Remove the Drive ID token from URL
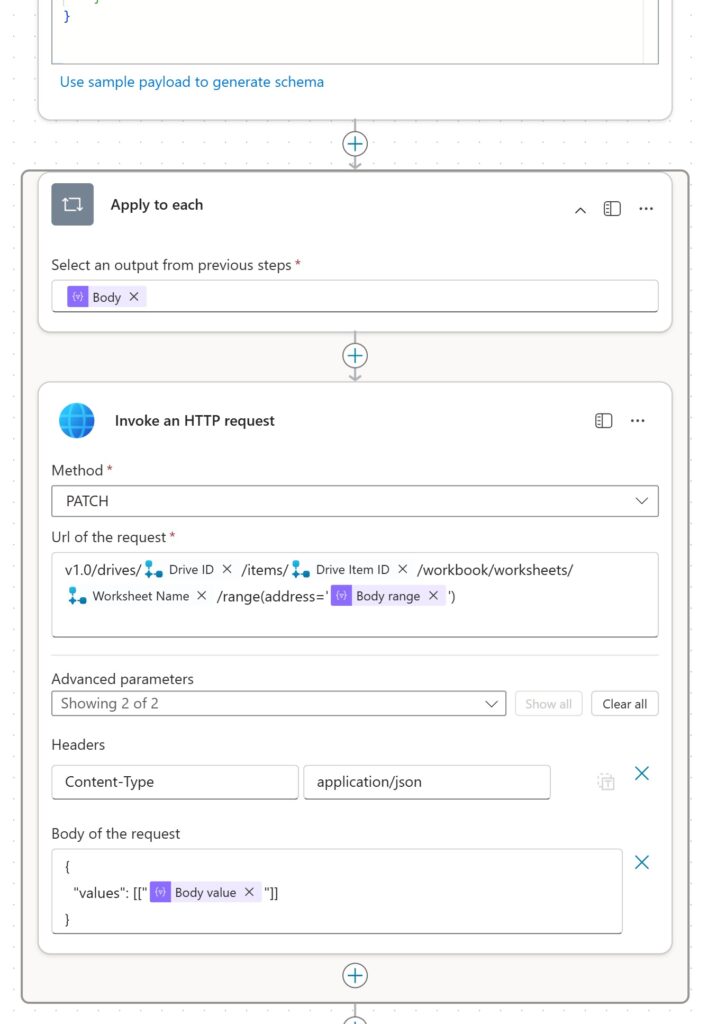708x1024 pixels. pos(227,569)
